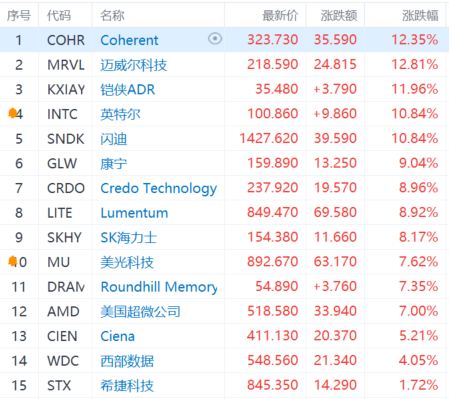449x399 pixels.
Task: Sort by 涨跌幅 column header
Action: [420, 15]
